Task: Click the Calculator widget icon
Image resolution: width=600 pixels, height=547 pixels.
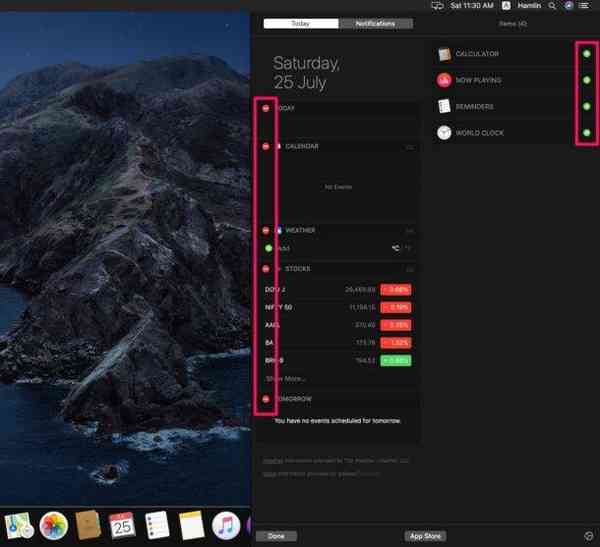Action: click(444, 54)
